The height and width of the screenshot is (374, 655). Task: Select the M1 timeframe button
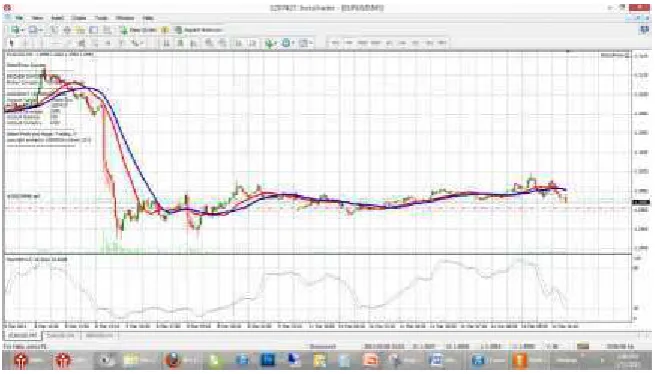(335, 43)
